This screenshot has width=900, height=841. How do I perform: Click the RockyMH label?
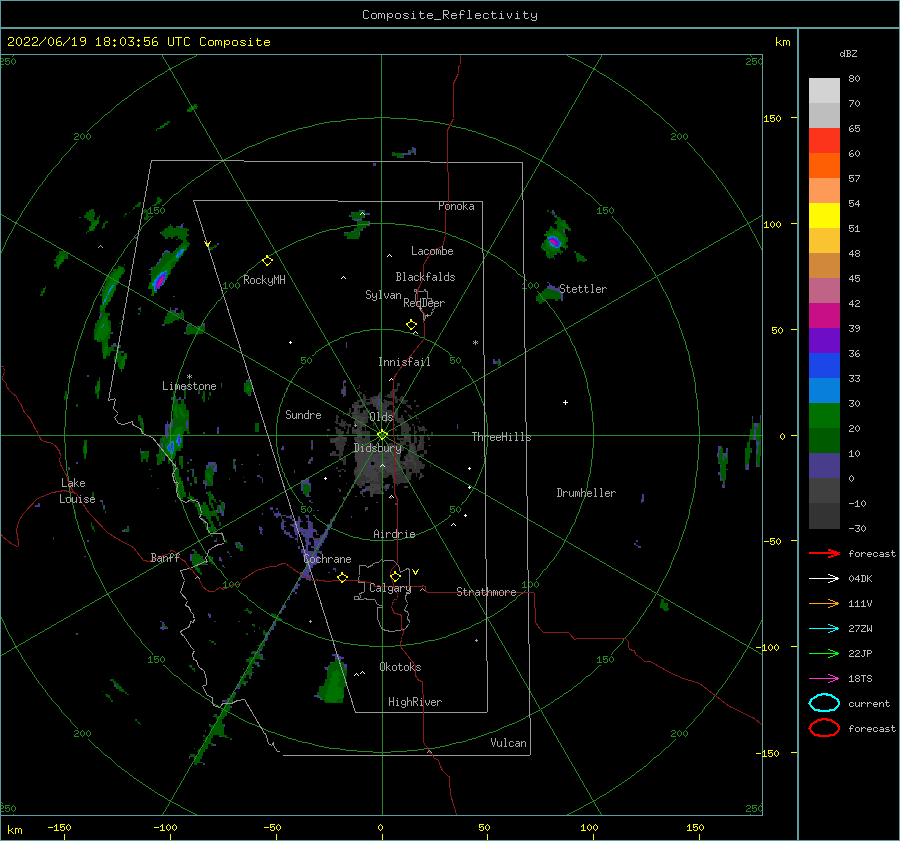[x=264, y=280]
